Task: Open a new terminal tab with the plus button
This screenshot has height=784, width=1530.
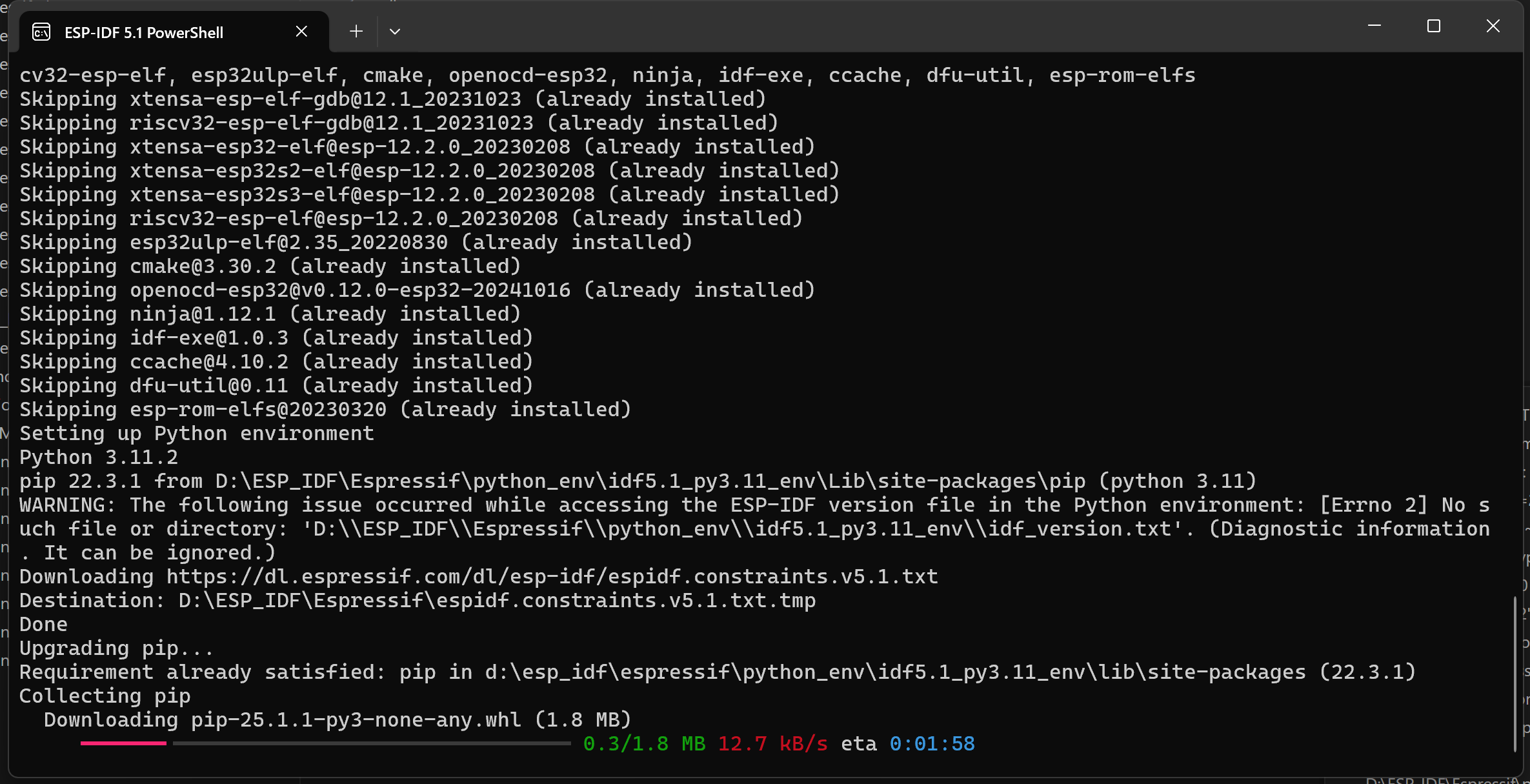Action: (x=356, y=31)
